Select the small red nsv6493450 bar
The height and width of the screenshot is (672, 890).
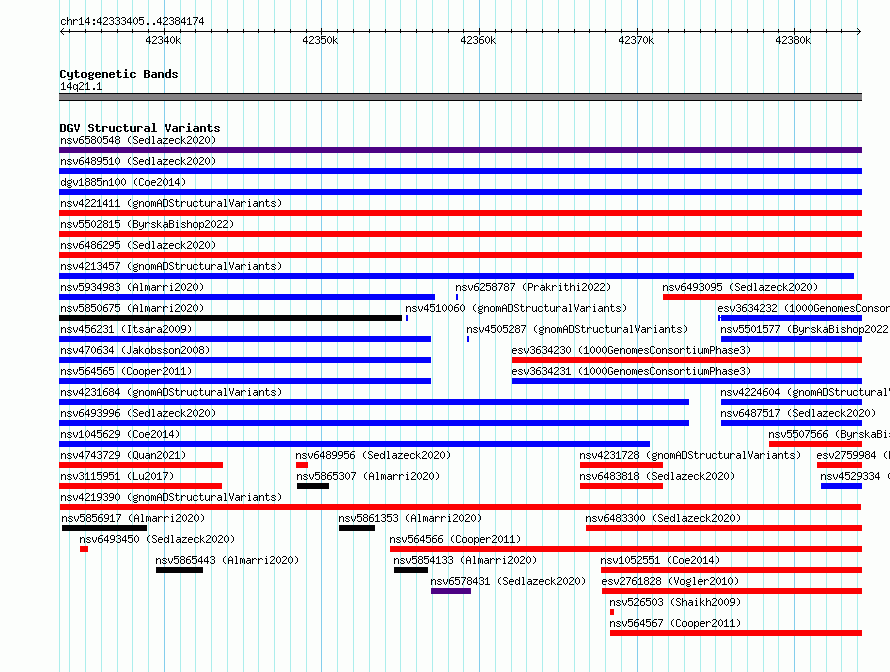click(84, 549)
